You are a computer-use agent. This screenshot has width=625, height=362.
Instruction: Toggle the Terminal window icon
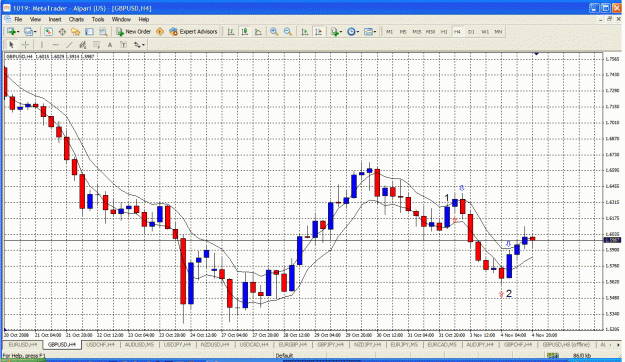tap(89, 31)
